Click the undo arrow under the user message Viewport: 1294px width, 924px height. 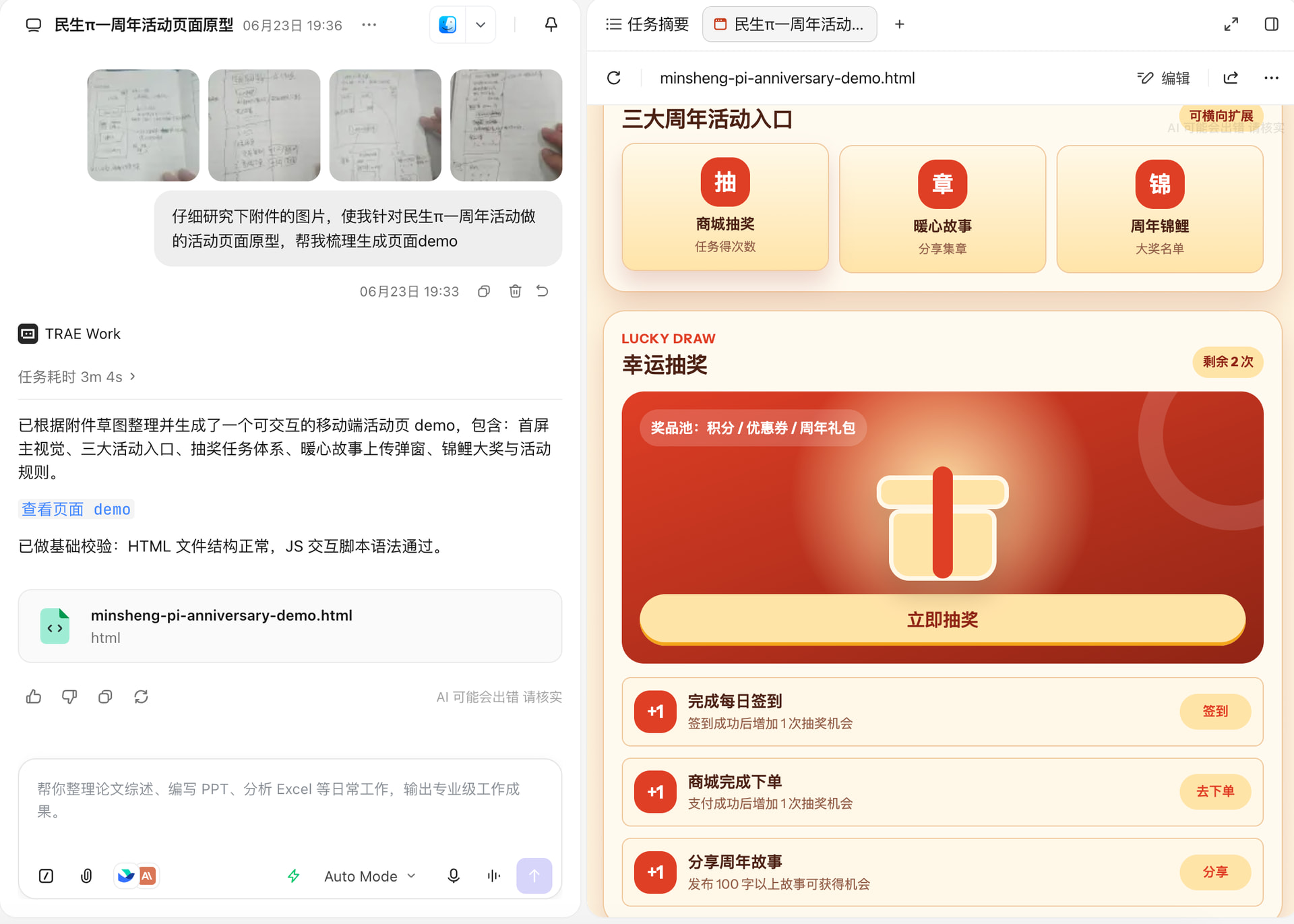click(543, 291)
